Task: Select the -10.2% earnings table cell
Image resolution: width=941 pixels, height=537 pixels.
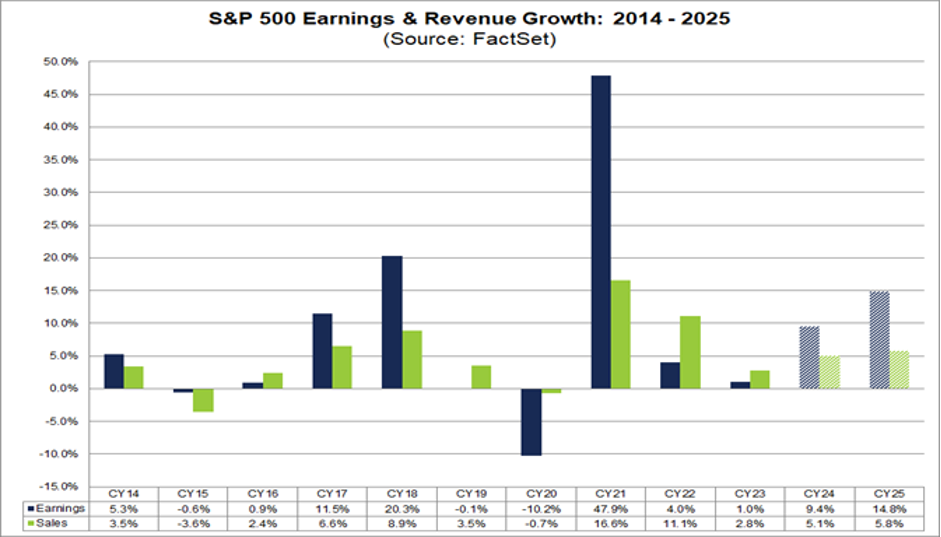Action: [x=541, y=508]
